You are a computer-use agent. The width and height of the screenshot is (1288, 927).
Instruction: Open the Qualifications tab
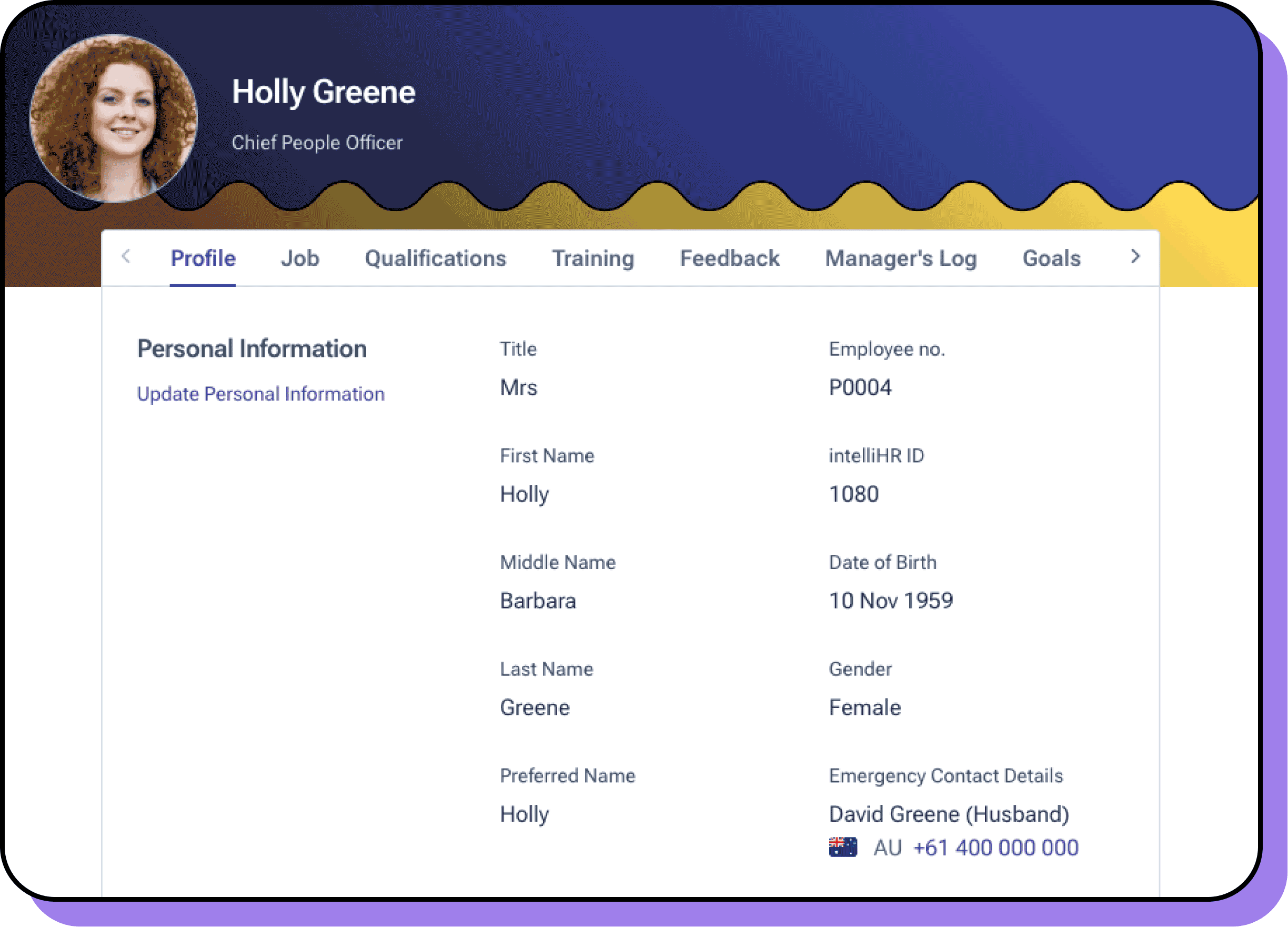click(435, 258)
